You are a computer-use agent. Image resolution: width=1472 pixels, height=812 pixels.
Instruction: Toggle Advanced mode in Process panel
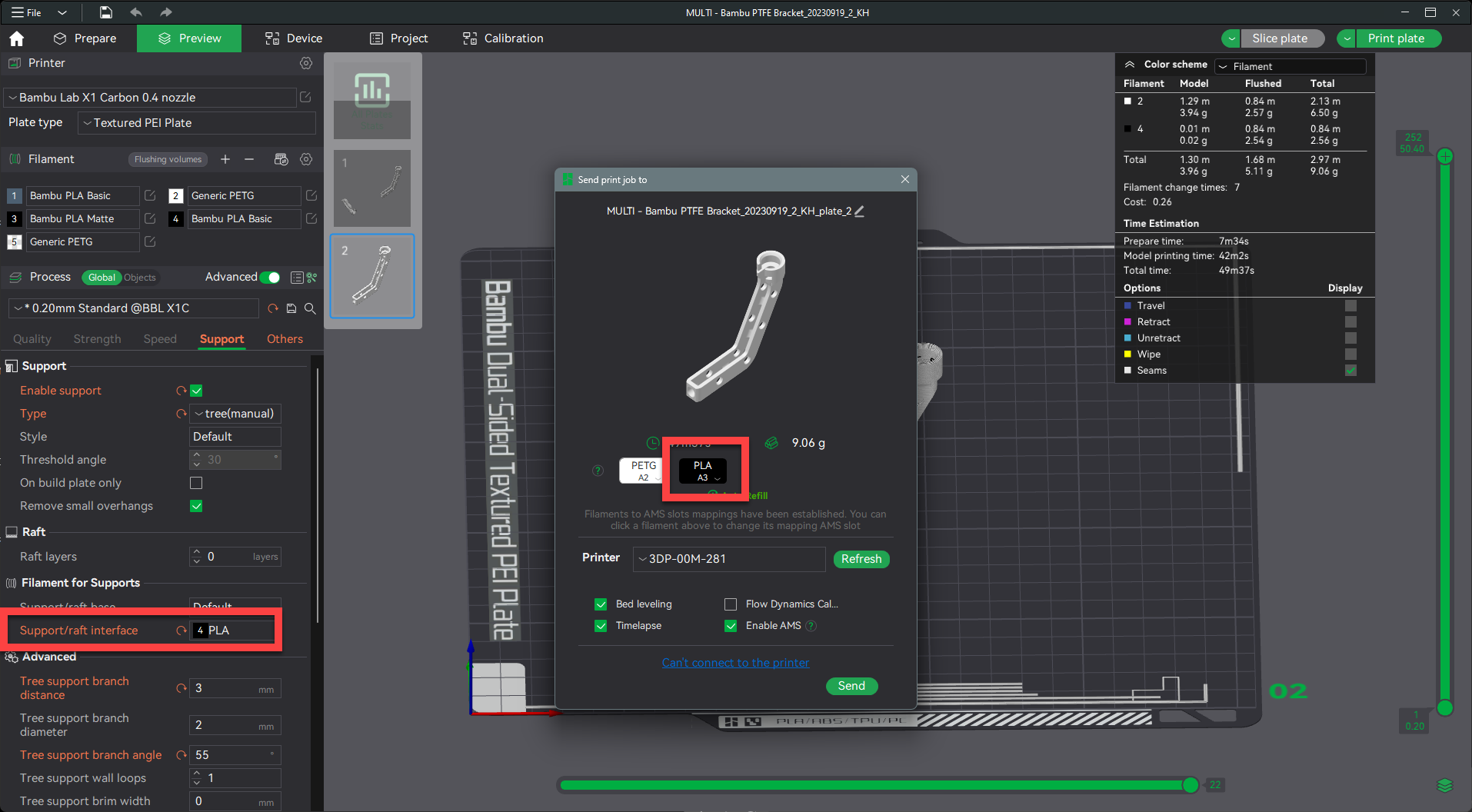[x=269, y=277]
